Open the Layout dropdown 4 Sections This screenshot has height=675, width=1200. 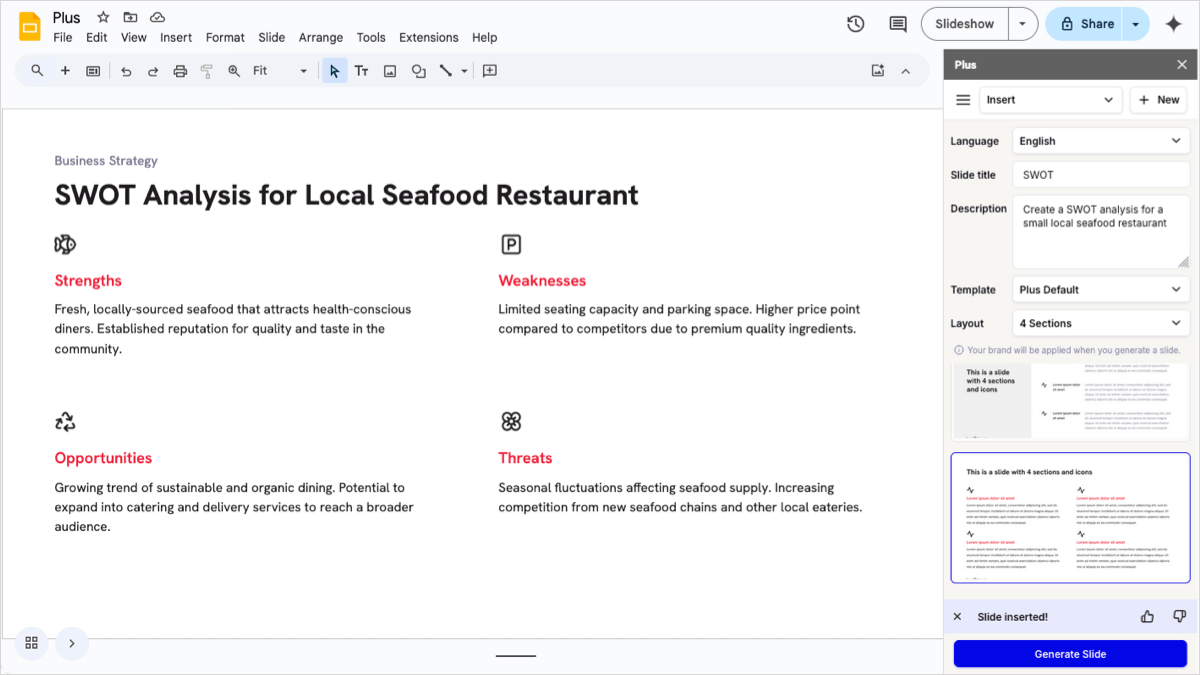tap(1101, 324)
